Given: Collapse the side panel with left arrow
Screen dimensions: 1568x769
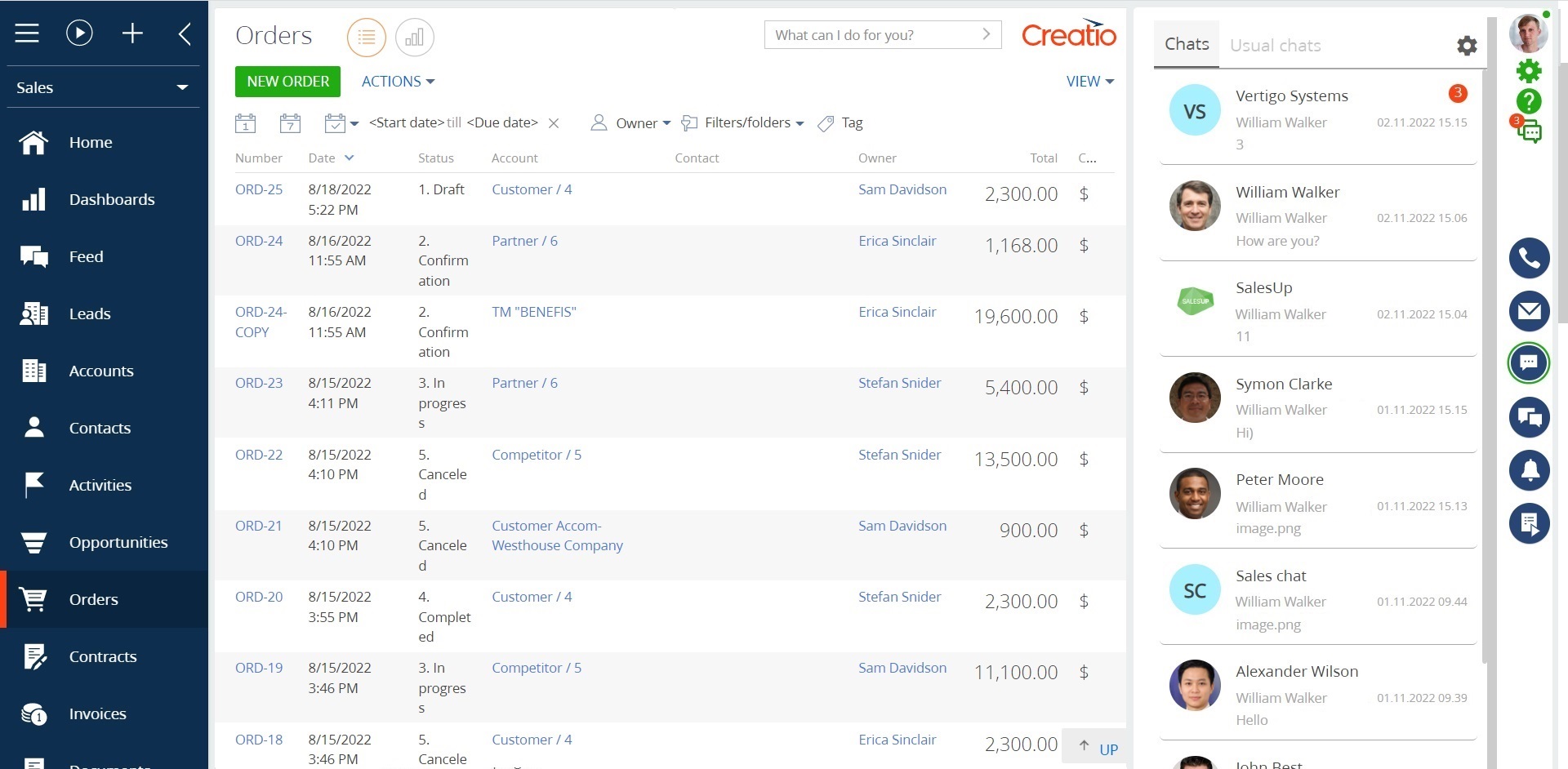Looking at the screenshot, I should [184, 33].
